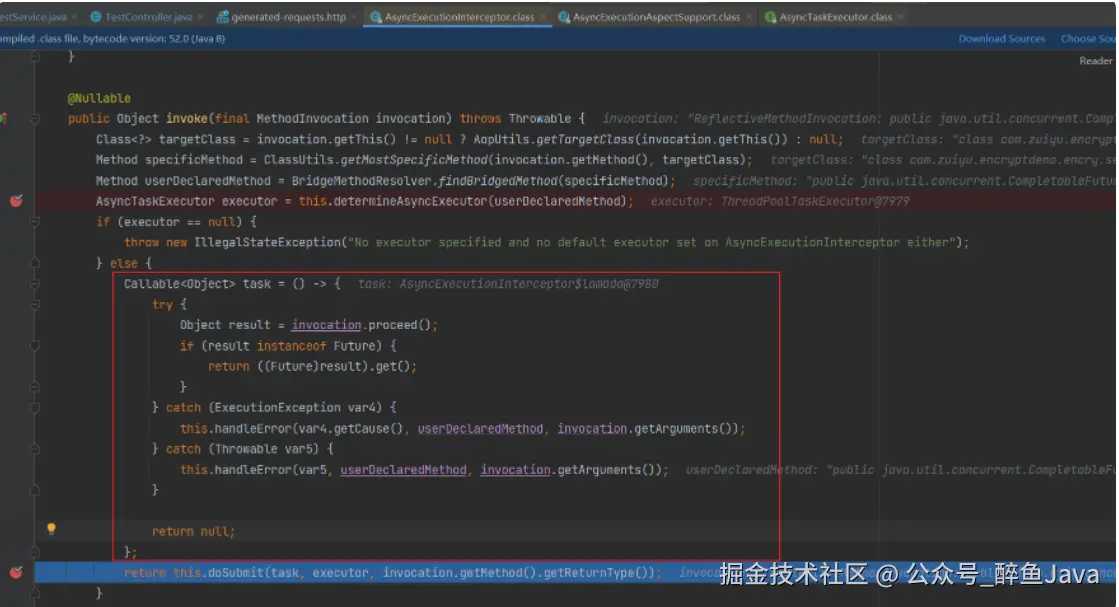The width and height of the screenshot is (1119, 607).
Task: Switch to the TestController.java tab
Action: click(148, 16)
